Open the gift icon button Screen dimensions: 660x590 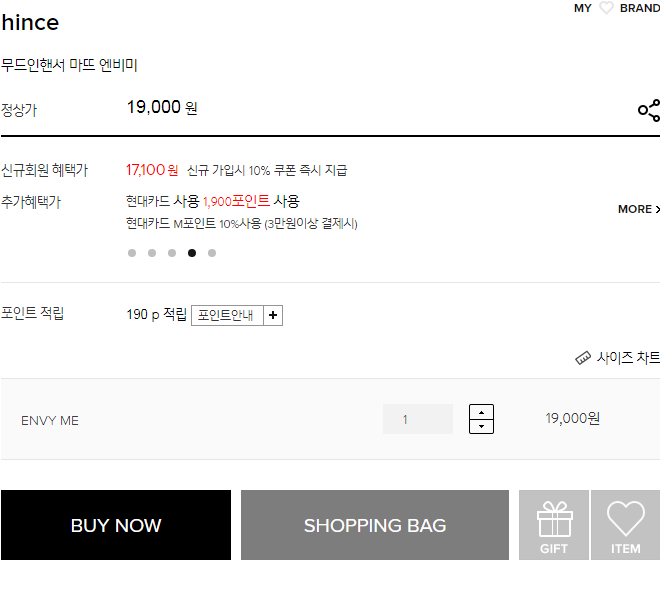[554, 525]
